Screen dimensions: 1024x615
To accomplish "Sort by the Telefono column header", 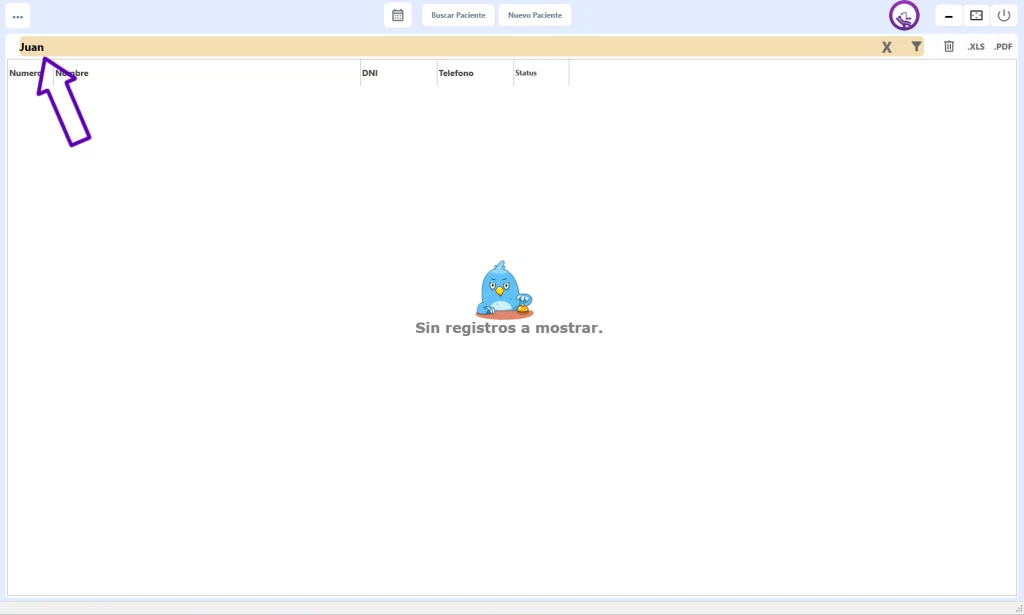I will (x=456, y=73).
